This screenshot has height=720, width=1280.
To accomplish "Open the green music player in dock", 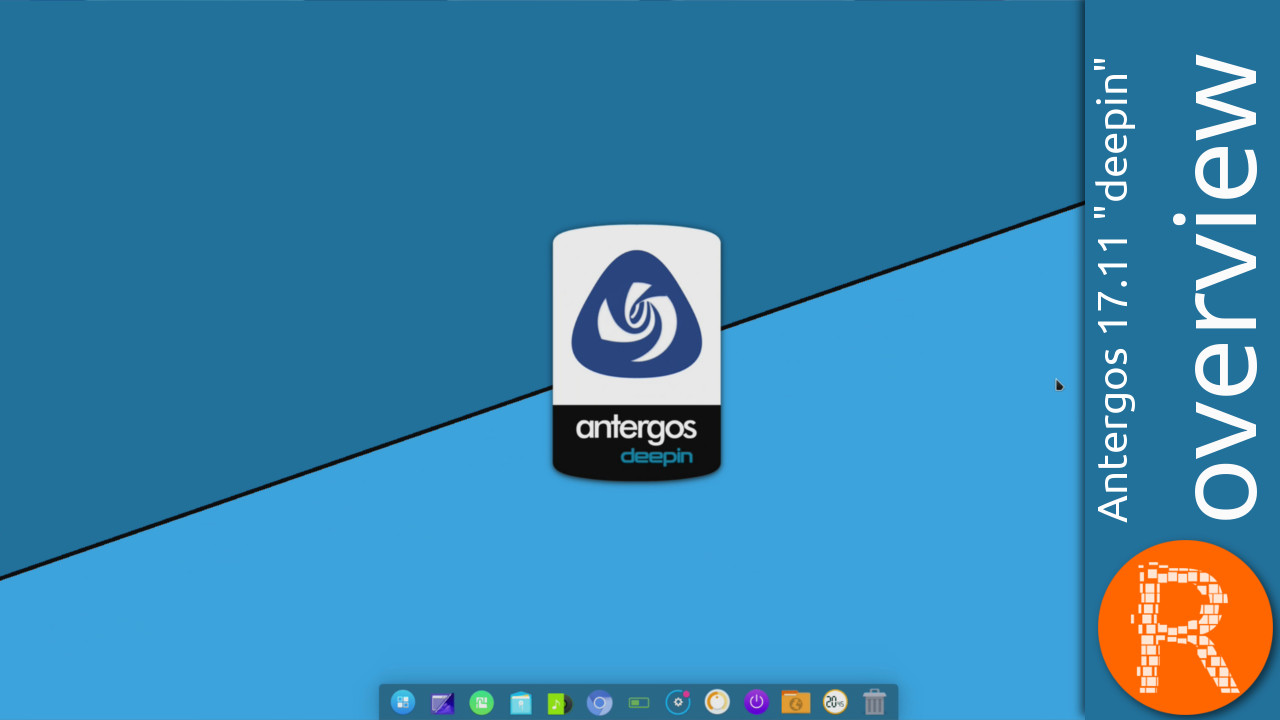I will click(x=560, y=703).
